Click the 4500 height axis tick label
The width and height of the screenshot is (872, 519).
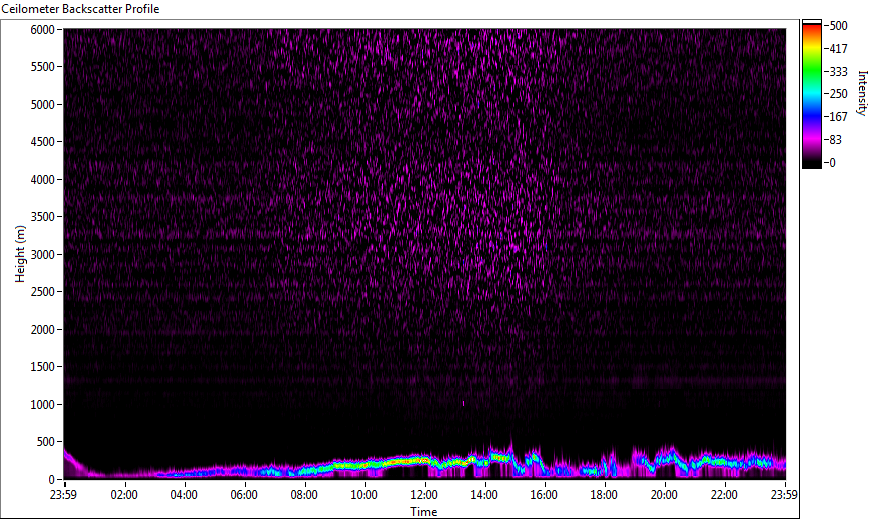click(x=42, y=142)
